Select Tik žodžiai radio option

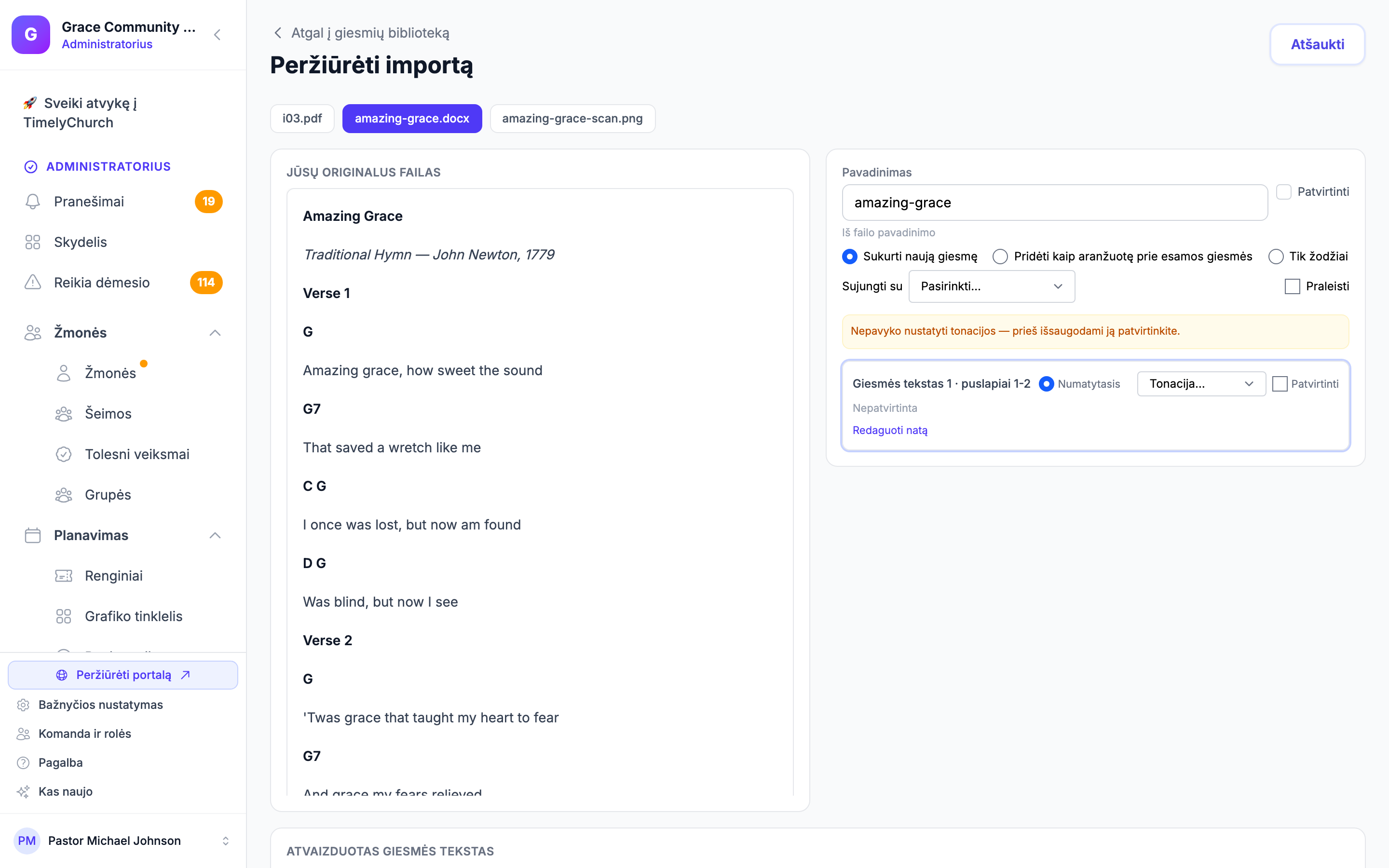point(1276,257)
